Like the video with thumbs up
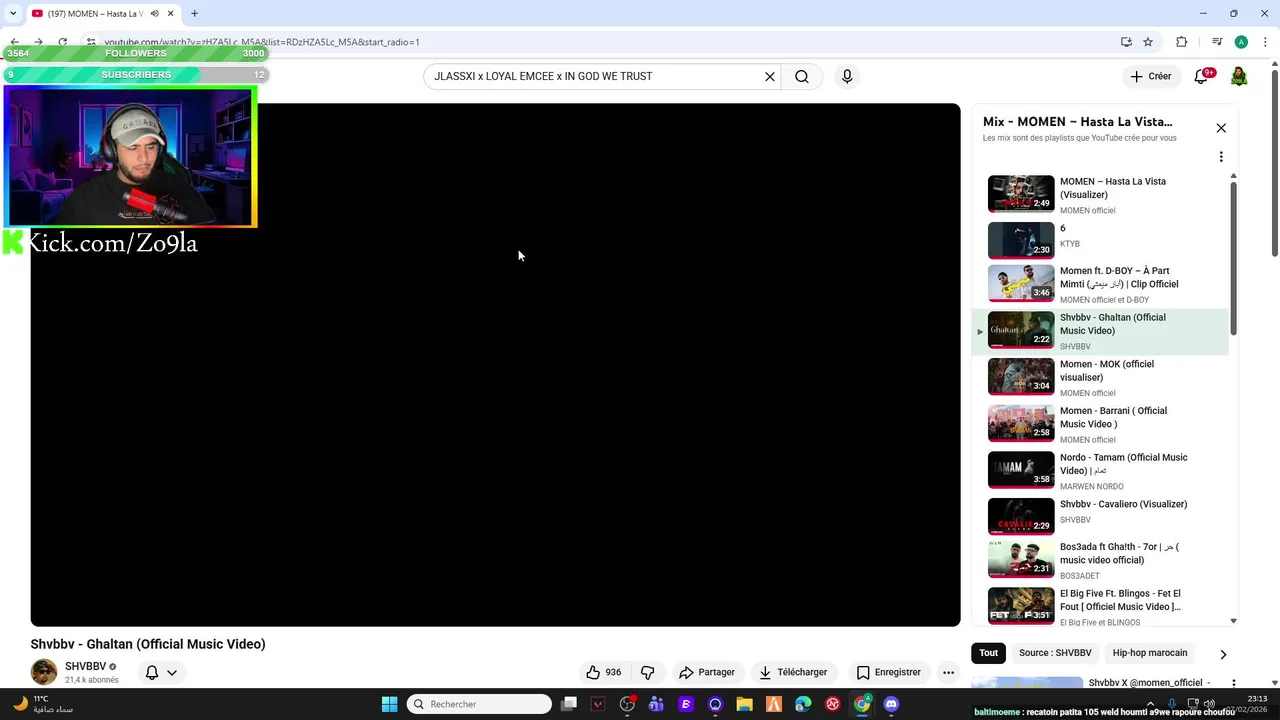Screen dimensions: 1280x720 click(604, 672)
